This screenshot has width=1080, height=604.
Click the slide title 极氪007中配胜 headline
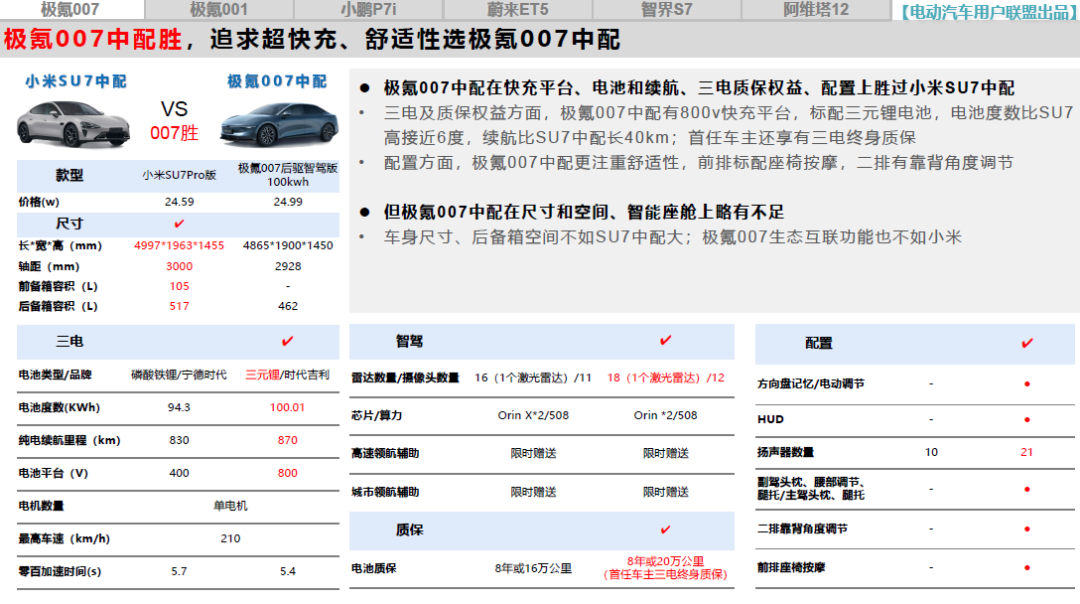click(x=94, y=39)
